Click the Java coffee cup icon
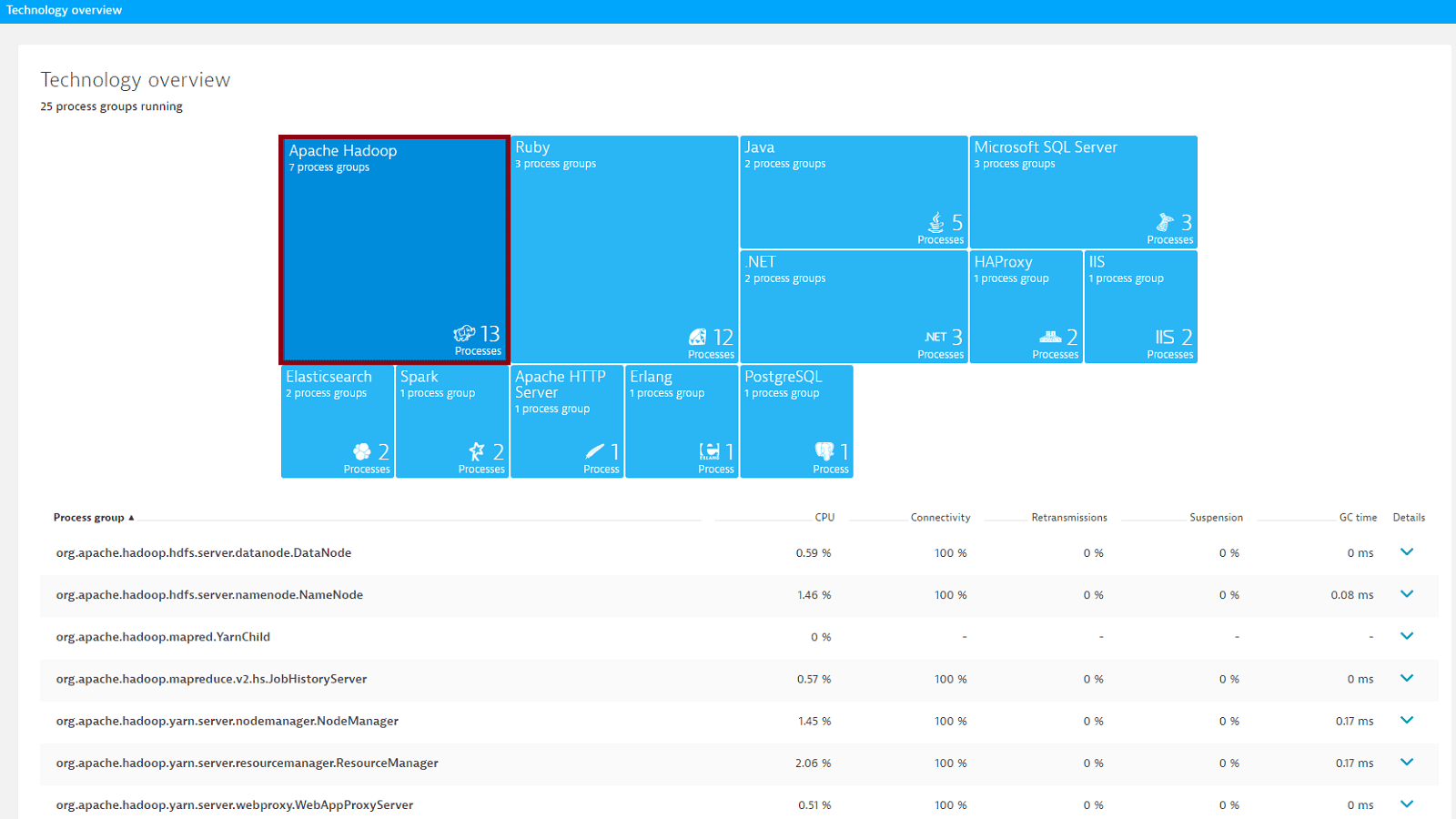Image resolution: width=1456 pixels, height=819 pixels. (936, 222)
